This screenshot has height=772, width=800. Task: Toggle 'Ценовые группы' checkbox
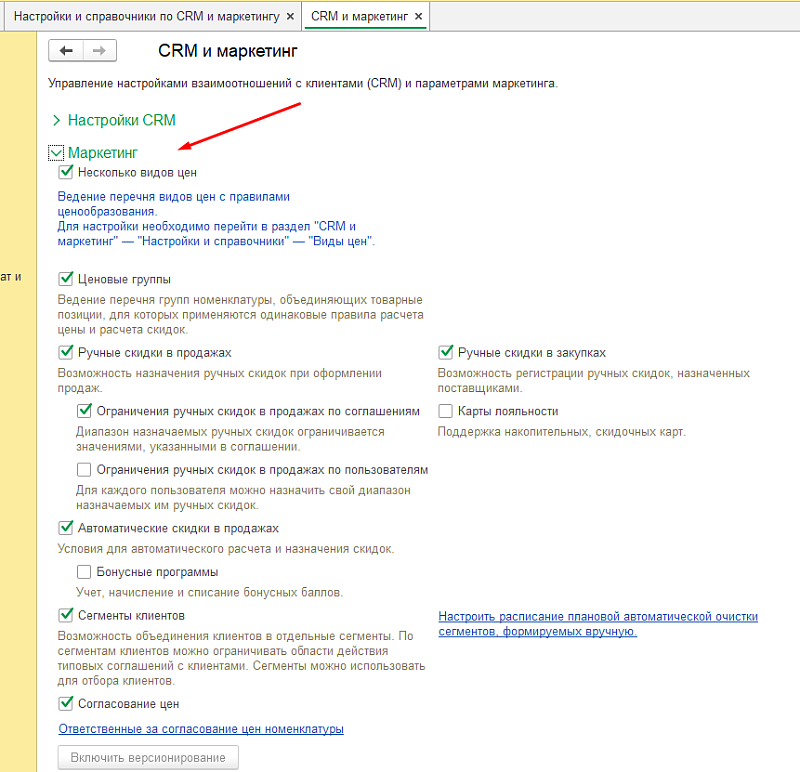click(x=67, y=279)
